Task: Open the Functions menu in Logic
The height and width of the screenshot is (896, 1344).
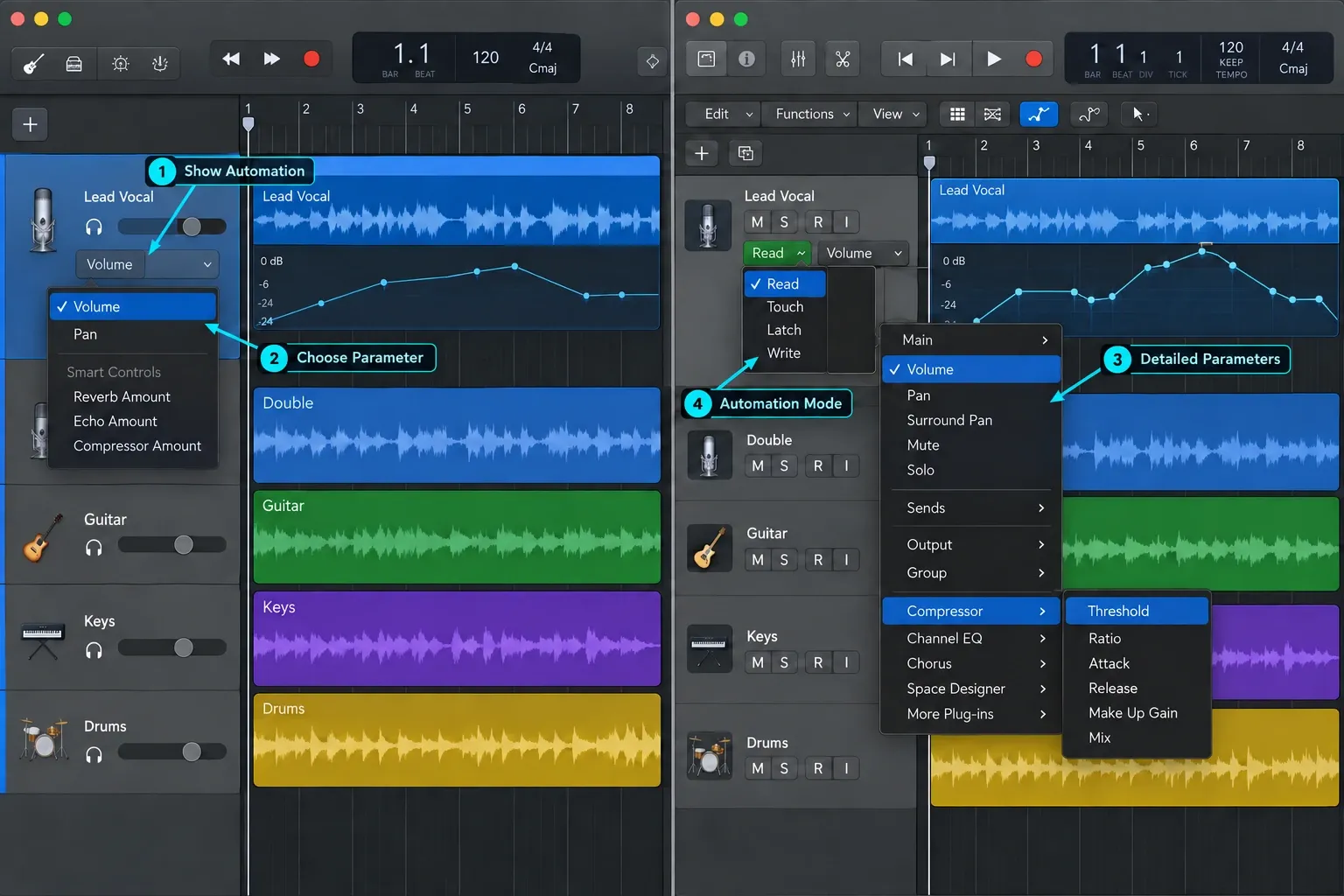Action: click(x=812, y=114)
